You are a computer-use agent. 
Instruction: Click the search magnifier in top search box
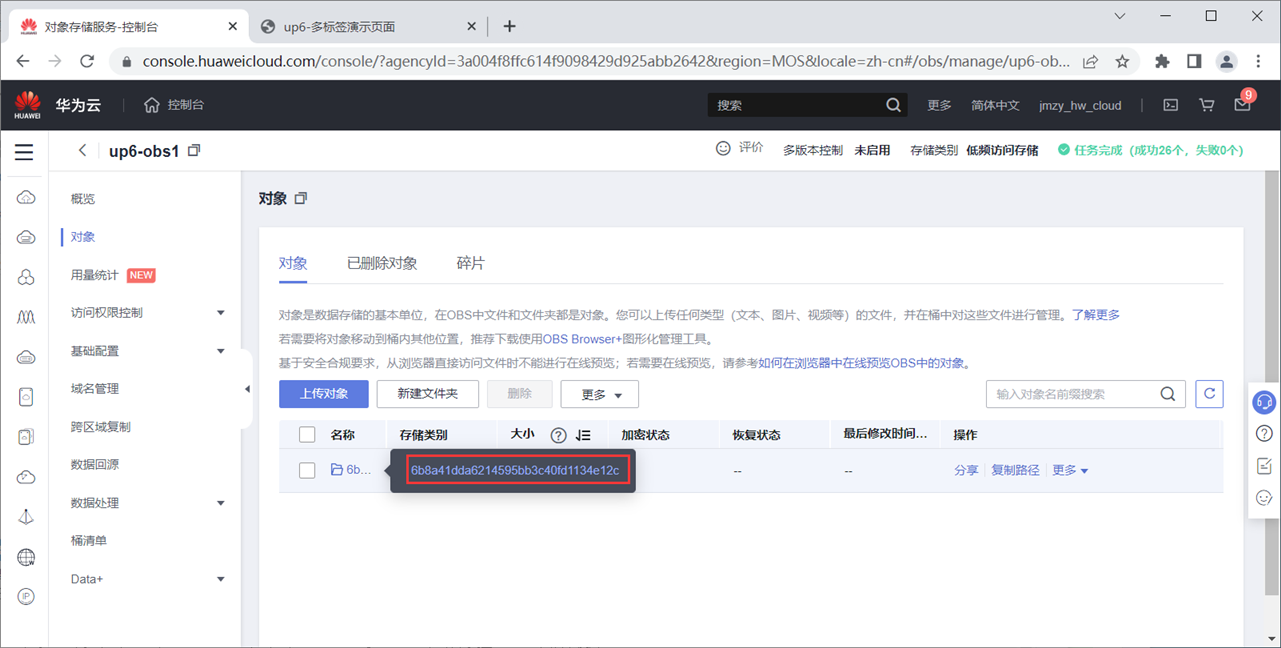(893, 105)
